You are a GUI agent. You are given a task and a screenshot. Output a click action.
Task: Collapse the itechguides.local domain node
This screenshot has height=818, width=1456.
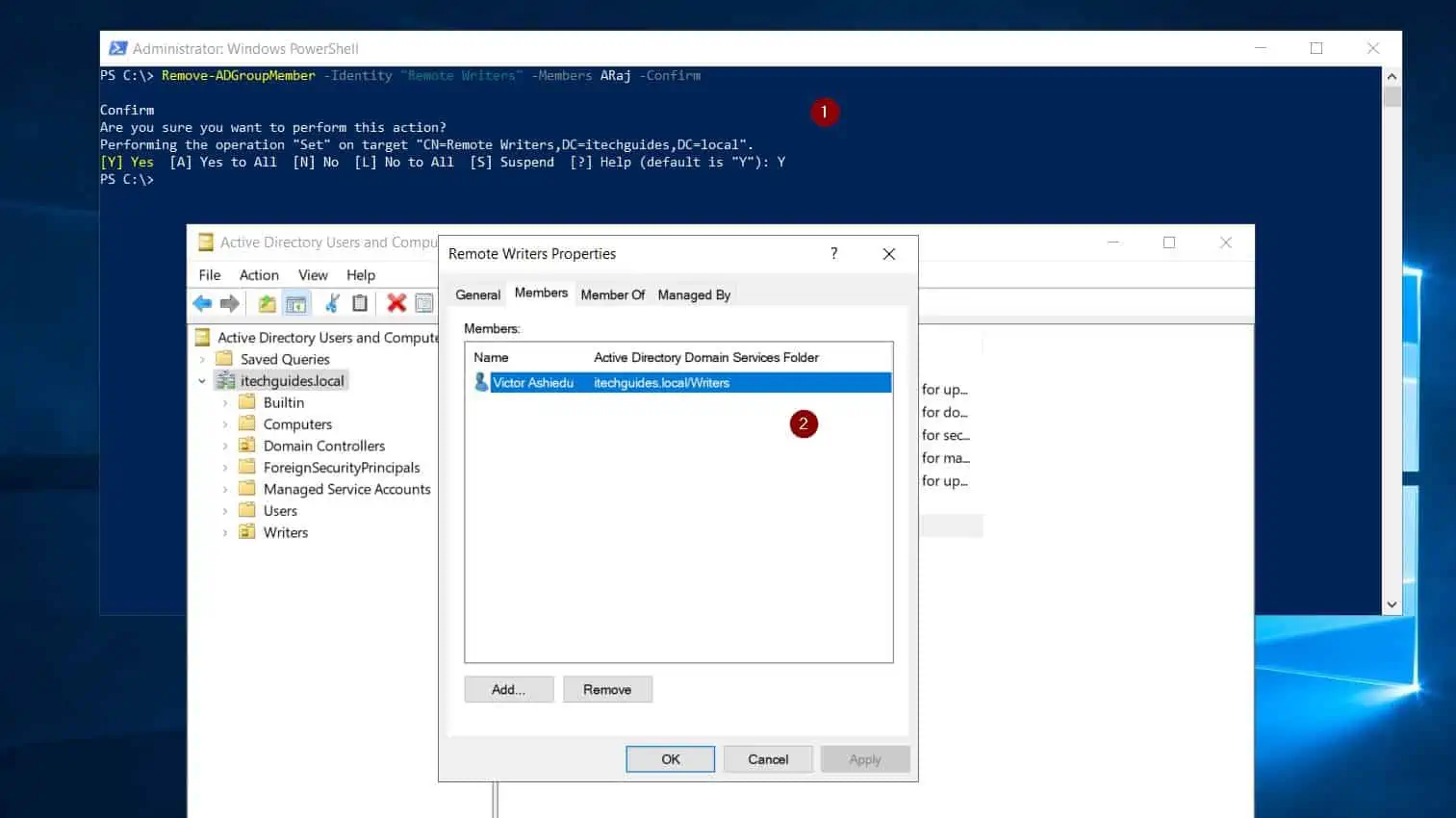coord(202,381)
